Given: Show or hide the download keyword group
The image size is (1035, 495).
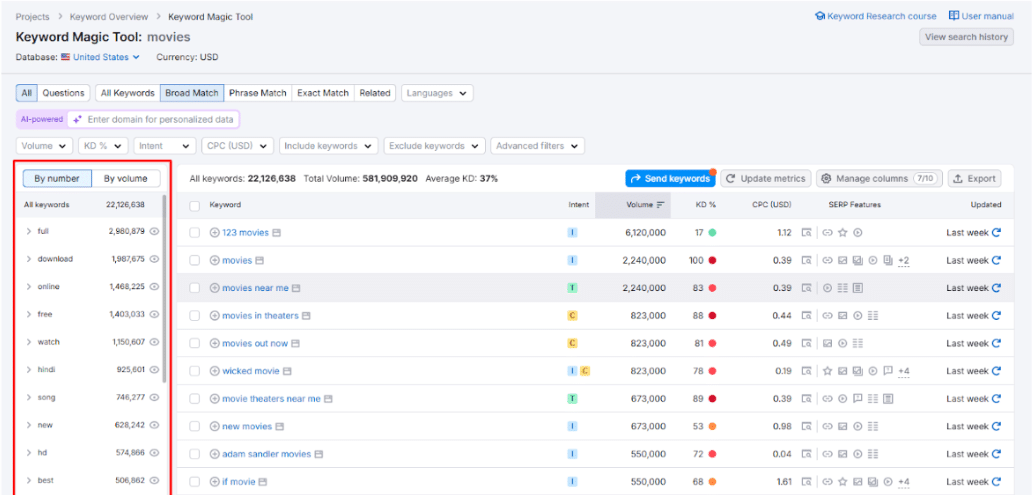Looking at the screenshot, I should pyautogui.click(x=154, y=259).
